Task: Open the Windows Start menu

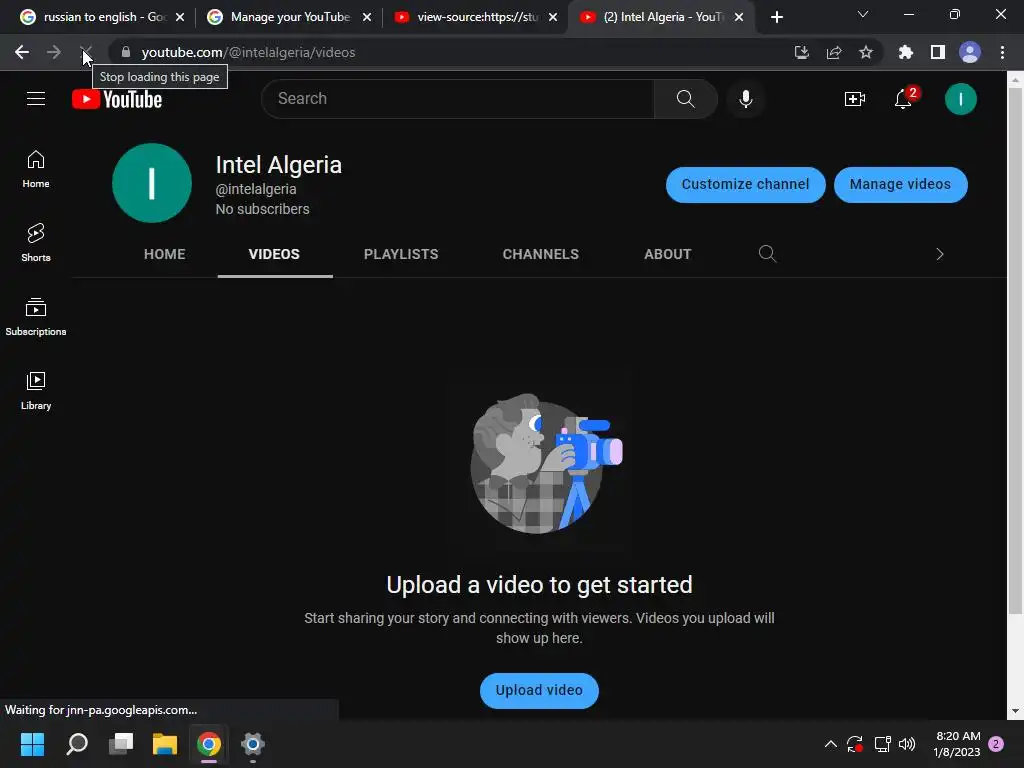Action: [x=33, y=744]
